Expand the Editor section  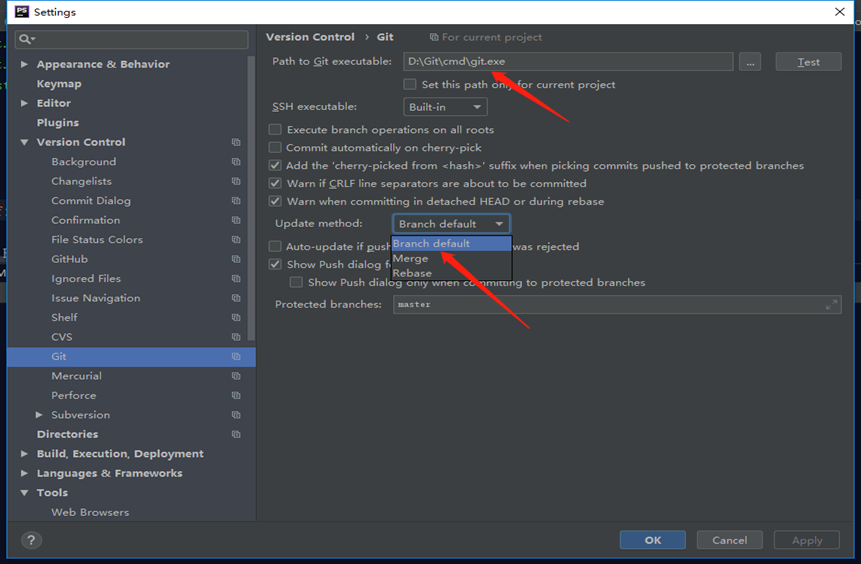tap(24, 103)
